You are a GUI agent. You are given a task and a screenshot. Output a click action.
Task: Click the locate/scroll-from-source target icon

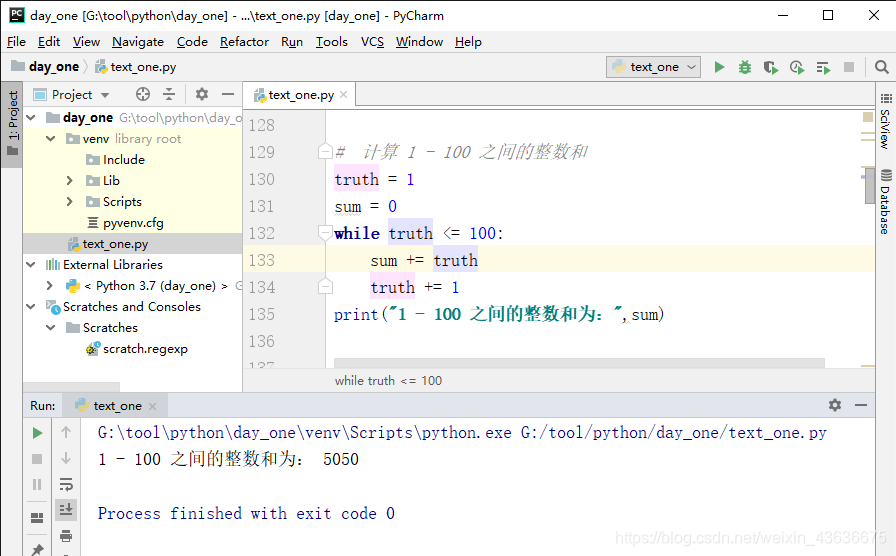pos(143,94)
